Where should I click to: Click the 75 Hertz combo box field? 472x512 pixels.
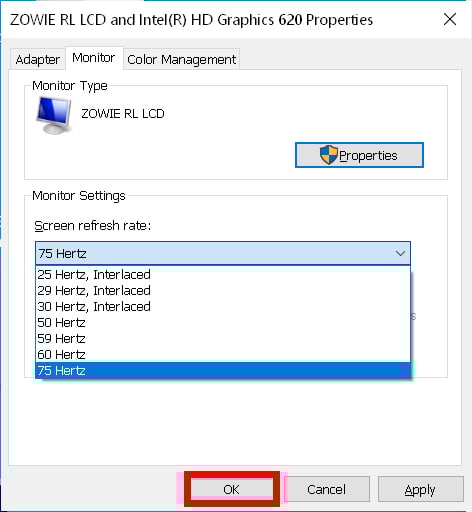pyautogui.click(x=223, y=254)
